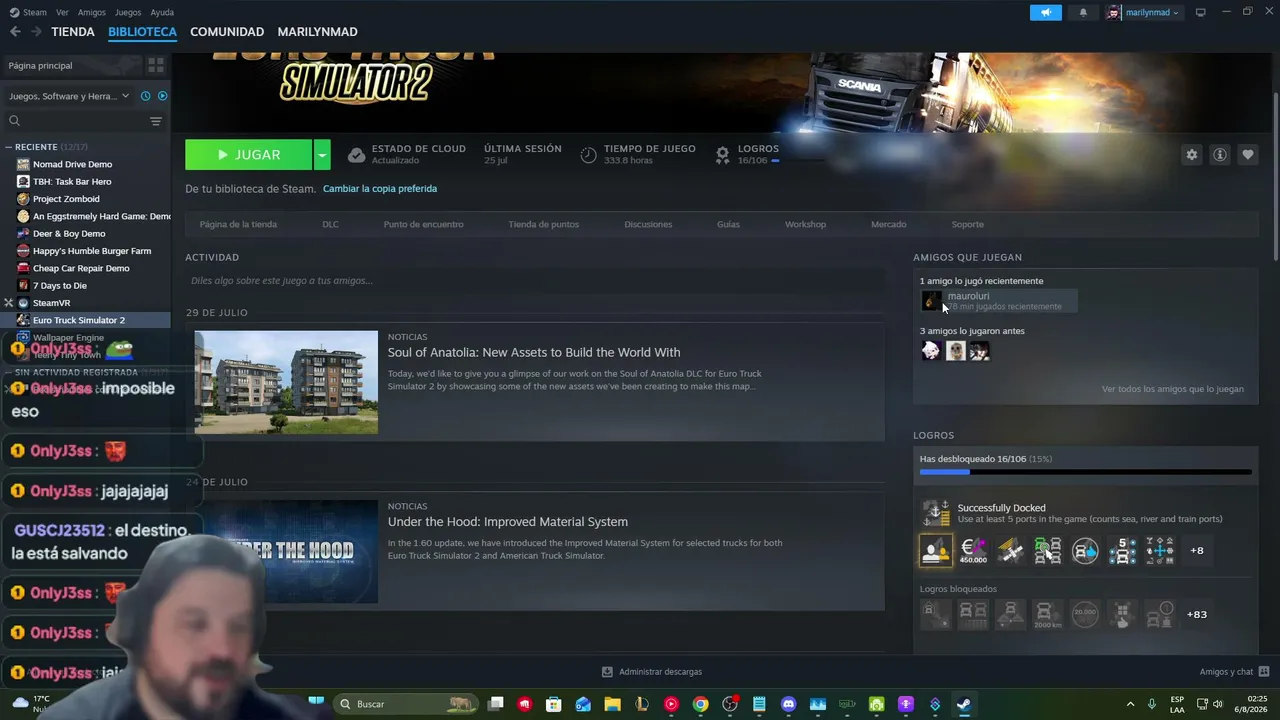Go to the TIENDA tab
This screenshot has width=1280, height=720.
click(73, 32)
